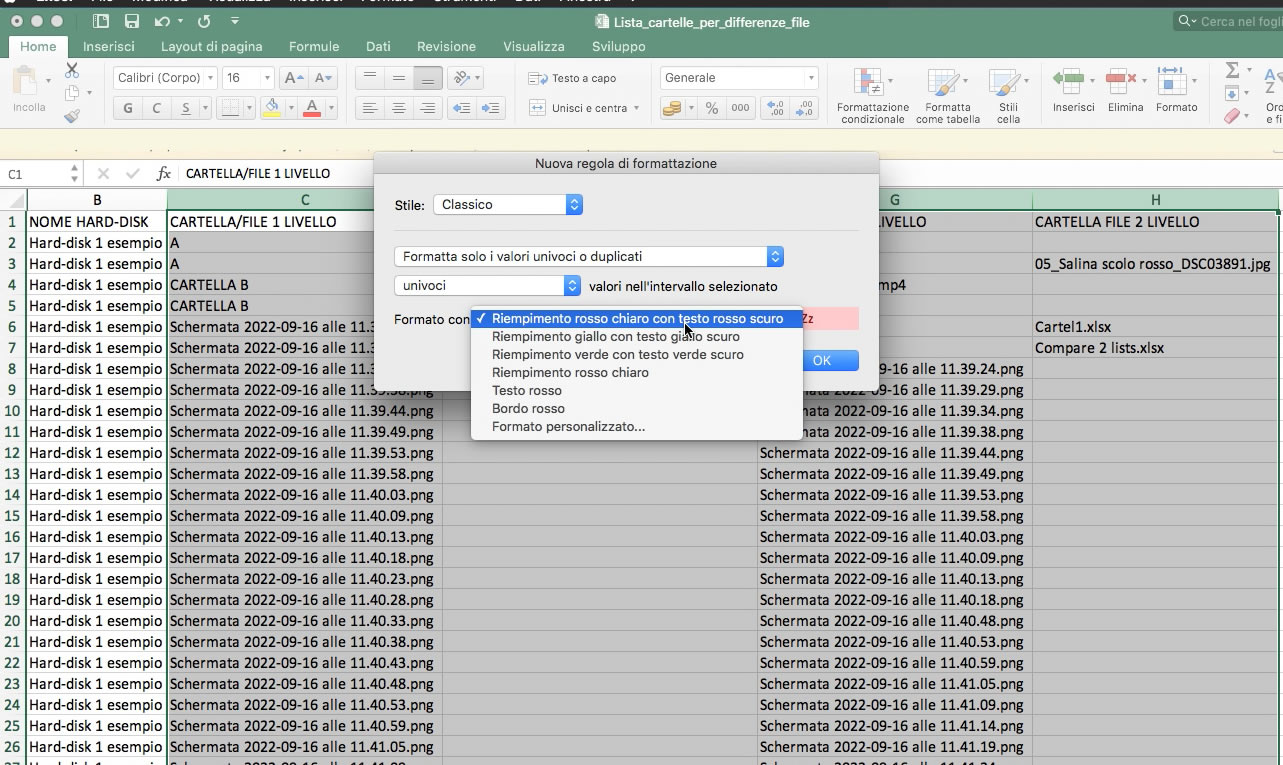Image resolution: width=1283 pixels, height=765 pixels.
Task: Select Bordo rosso format option
Action: click(x=528, y=409)
